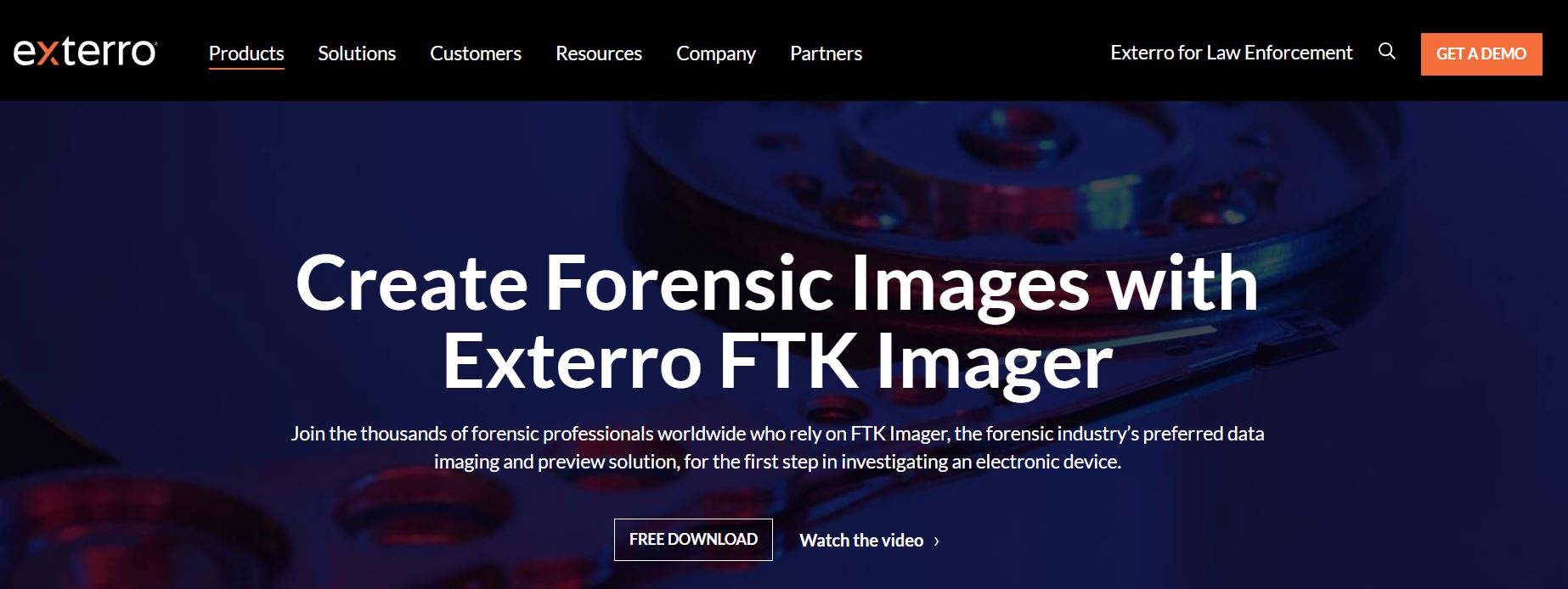Image resolution: width=1568 pixels, height=589 pixels.
Task: Open search with the magnifier icon
Action: tap(1387, 52)
